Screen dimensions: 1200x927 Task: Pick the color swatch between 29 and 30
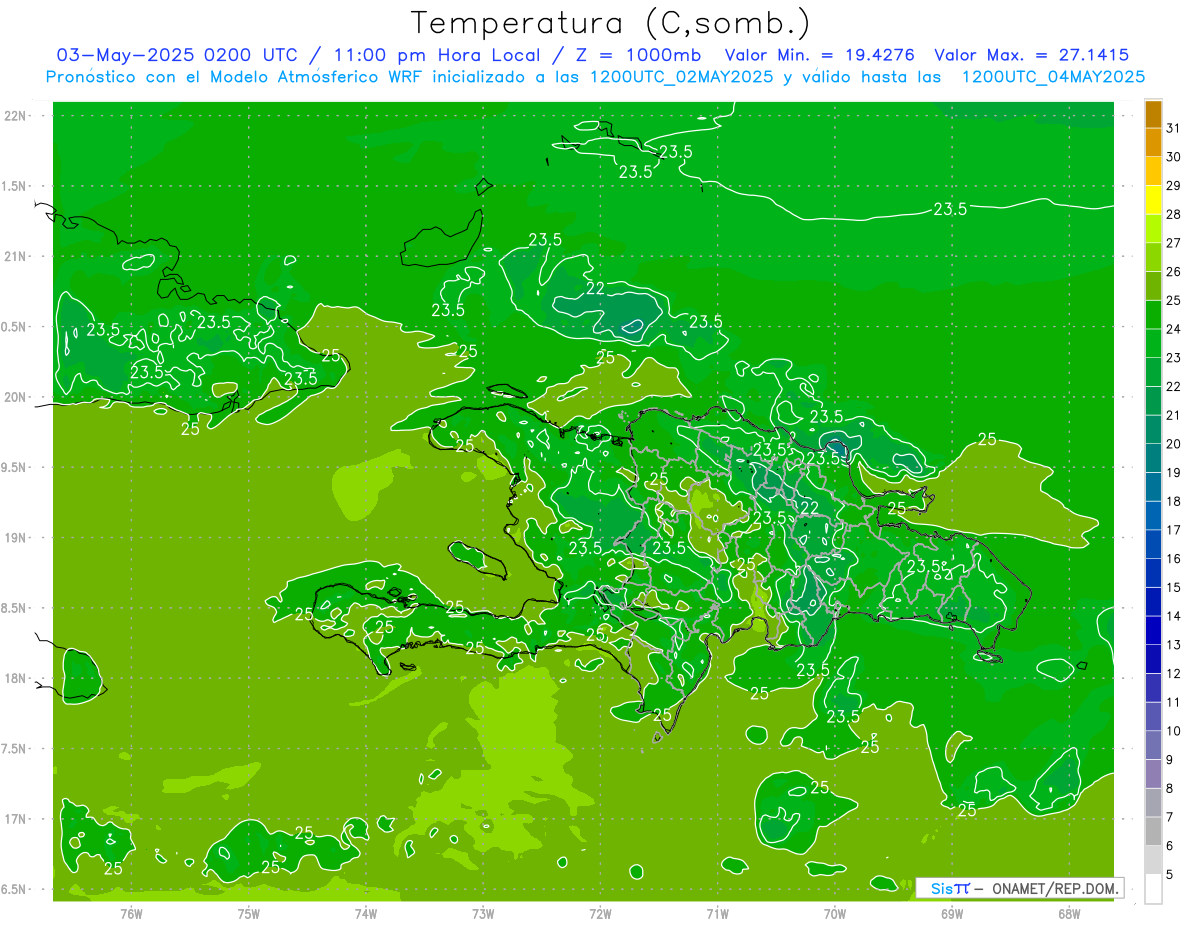tap(1153, 171)
